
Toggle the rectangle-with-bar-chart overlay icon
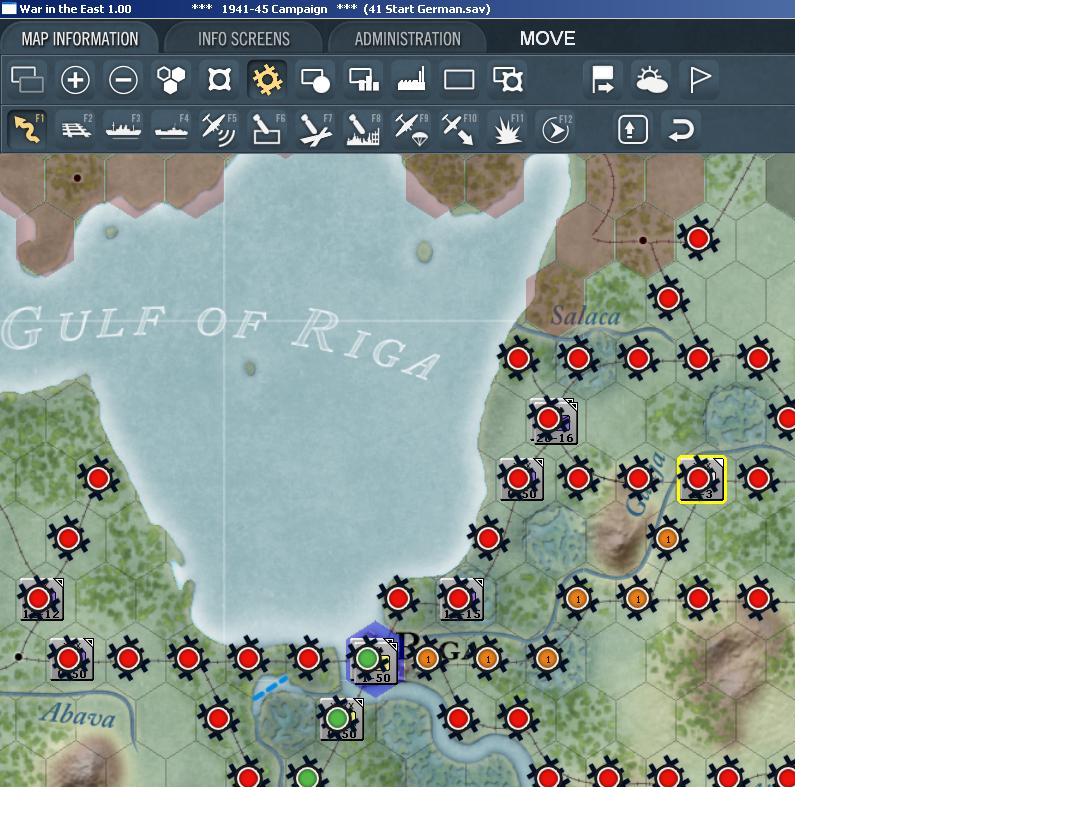(x=364, y=79)
